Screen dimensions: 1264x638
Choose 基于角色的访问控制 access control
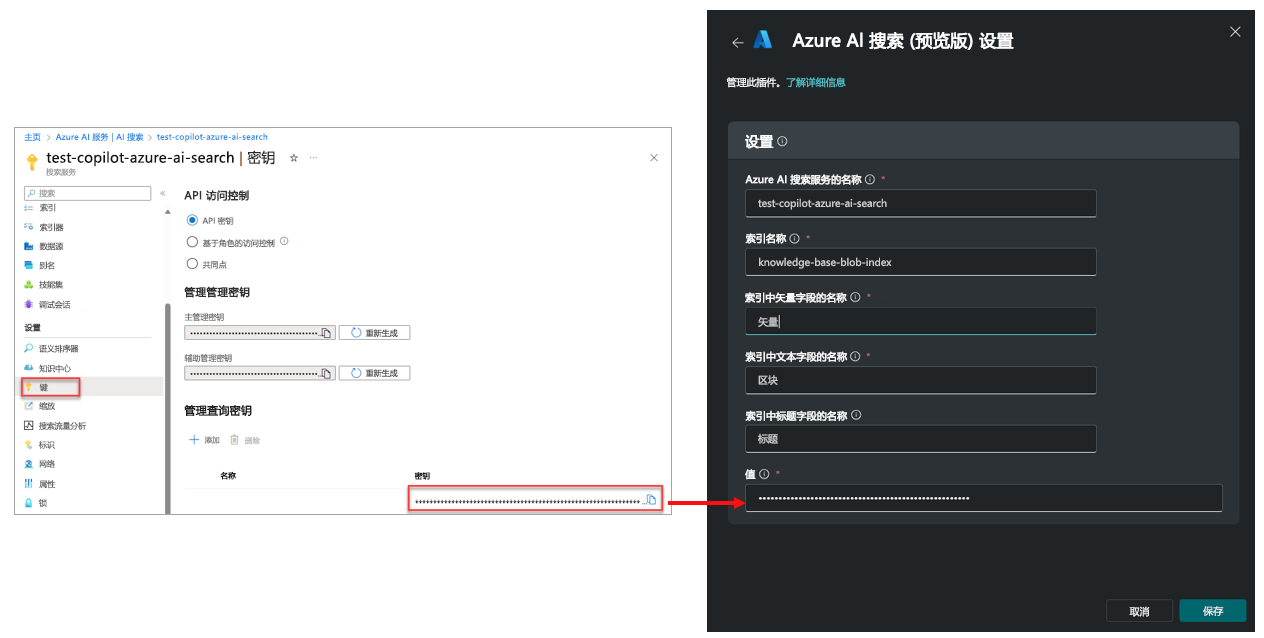(x=190, y=241)
